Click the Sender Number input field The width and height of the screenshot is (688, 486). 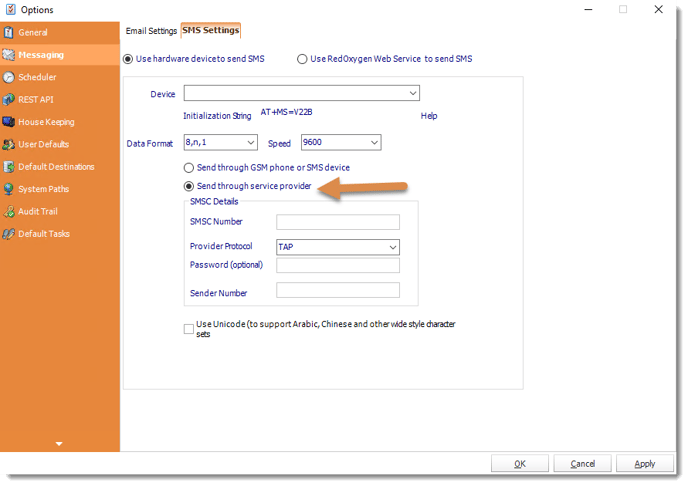point(338,290)
